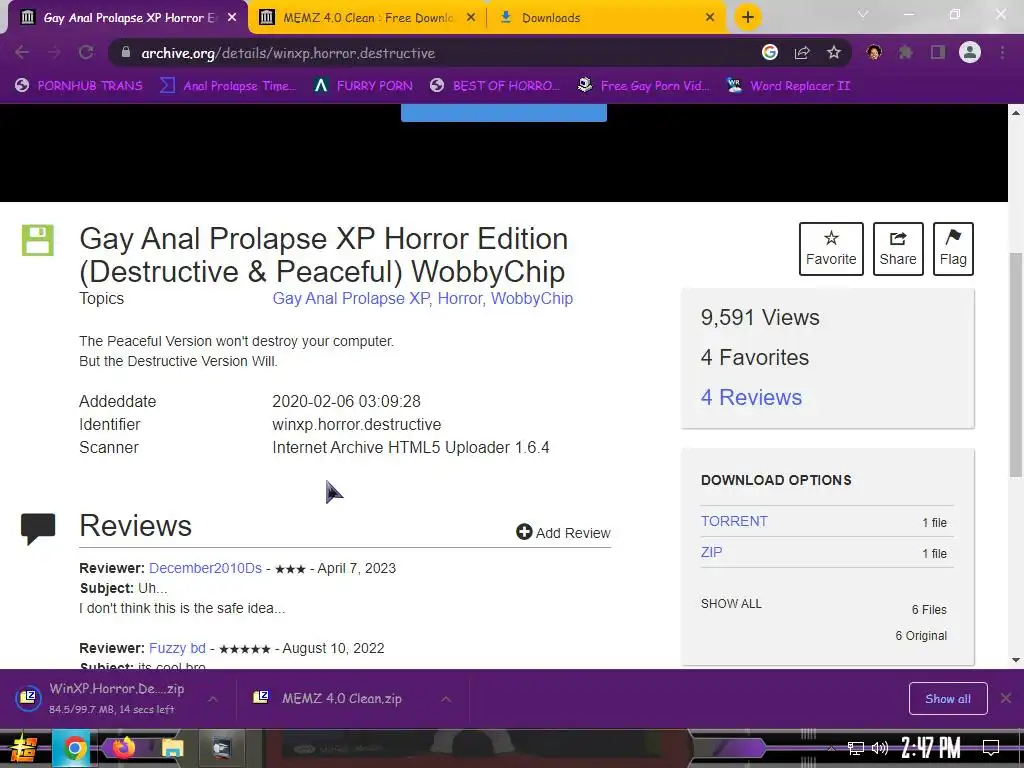Click the Favorite star button

[x=831, y=249]
